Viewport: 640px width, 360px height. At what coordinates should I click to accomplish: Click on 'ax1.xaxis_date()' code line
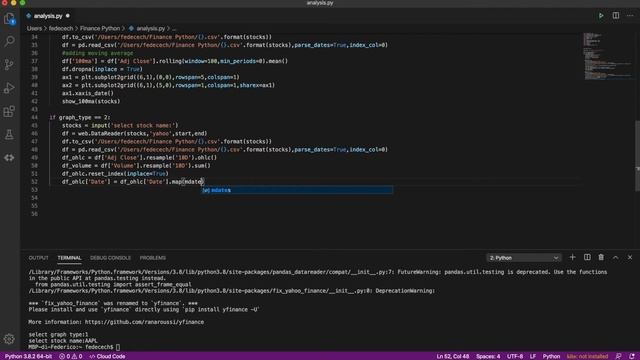pos(88,93)
